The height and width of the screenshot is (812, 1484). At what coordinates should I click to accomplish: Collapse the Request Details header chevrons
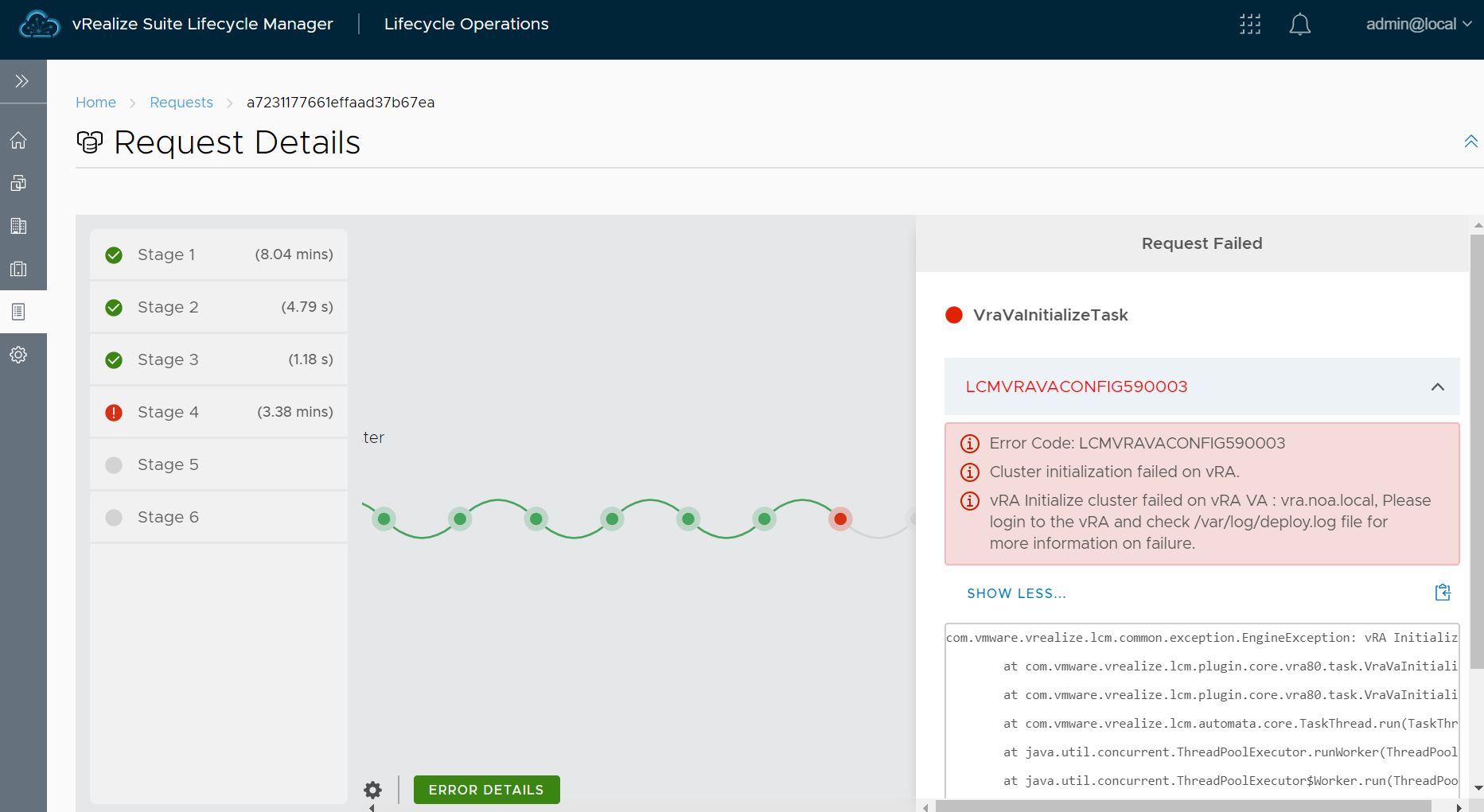1470,142
